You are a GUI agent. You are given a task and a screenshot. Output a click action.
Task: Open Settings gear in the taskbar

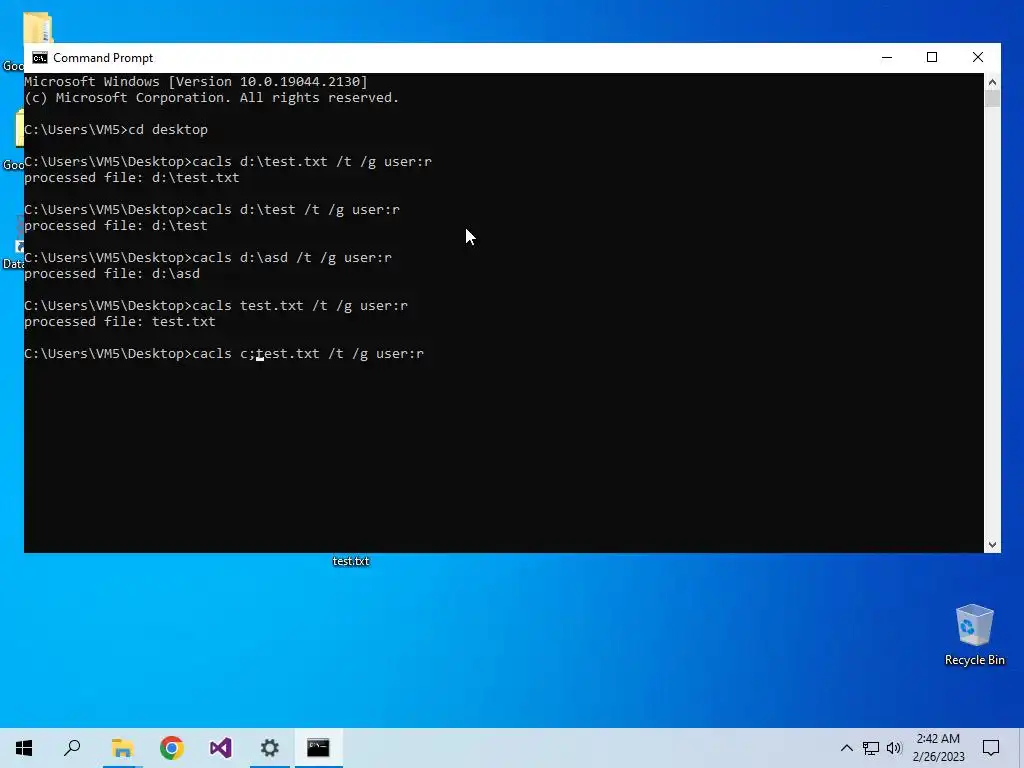pos(270,748)
